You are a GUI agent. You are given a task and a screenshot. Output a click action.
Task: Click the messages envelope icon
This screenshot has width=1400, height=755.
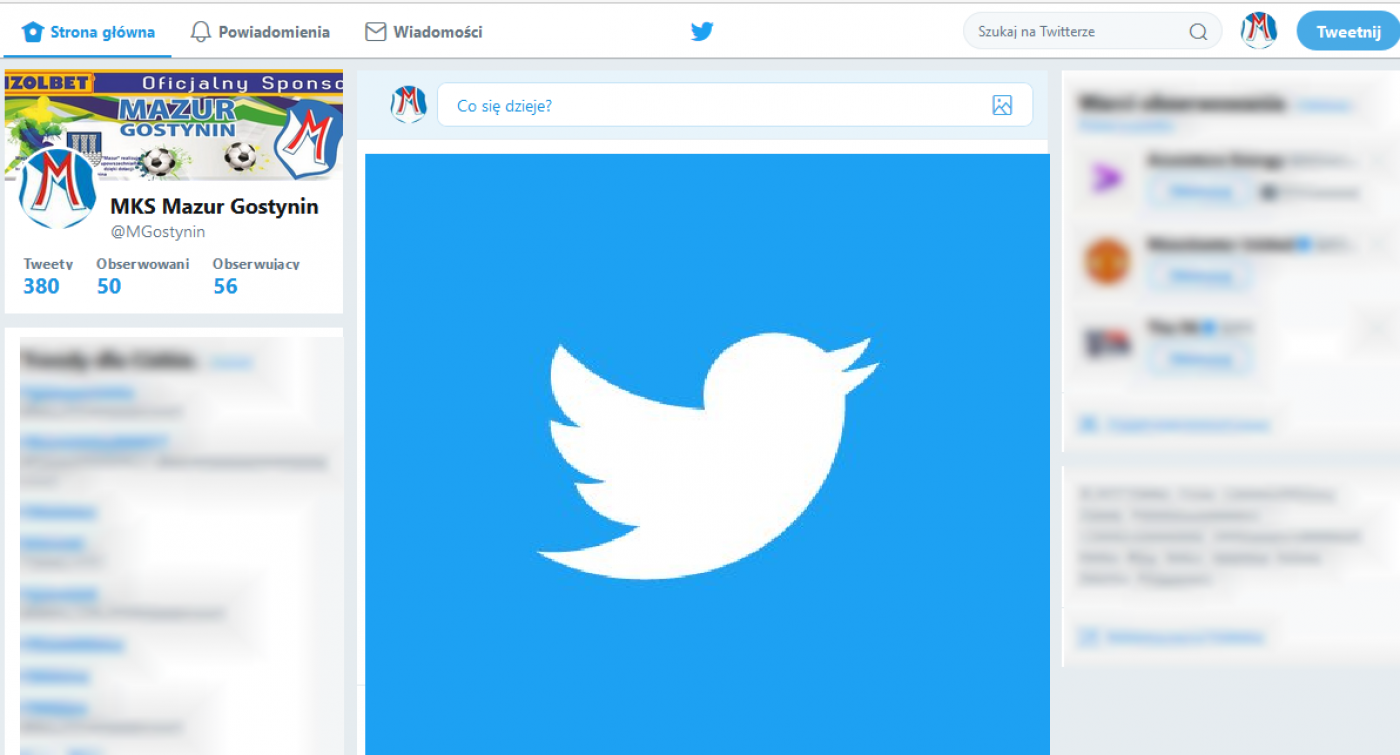coord(376,32)
